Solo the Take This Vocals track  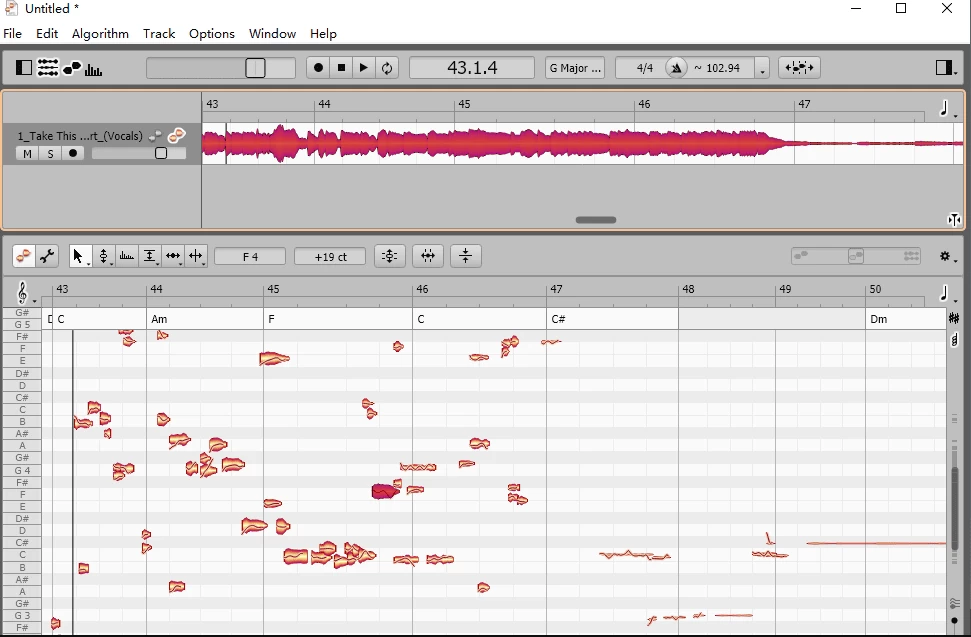point(49,153)
